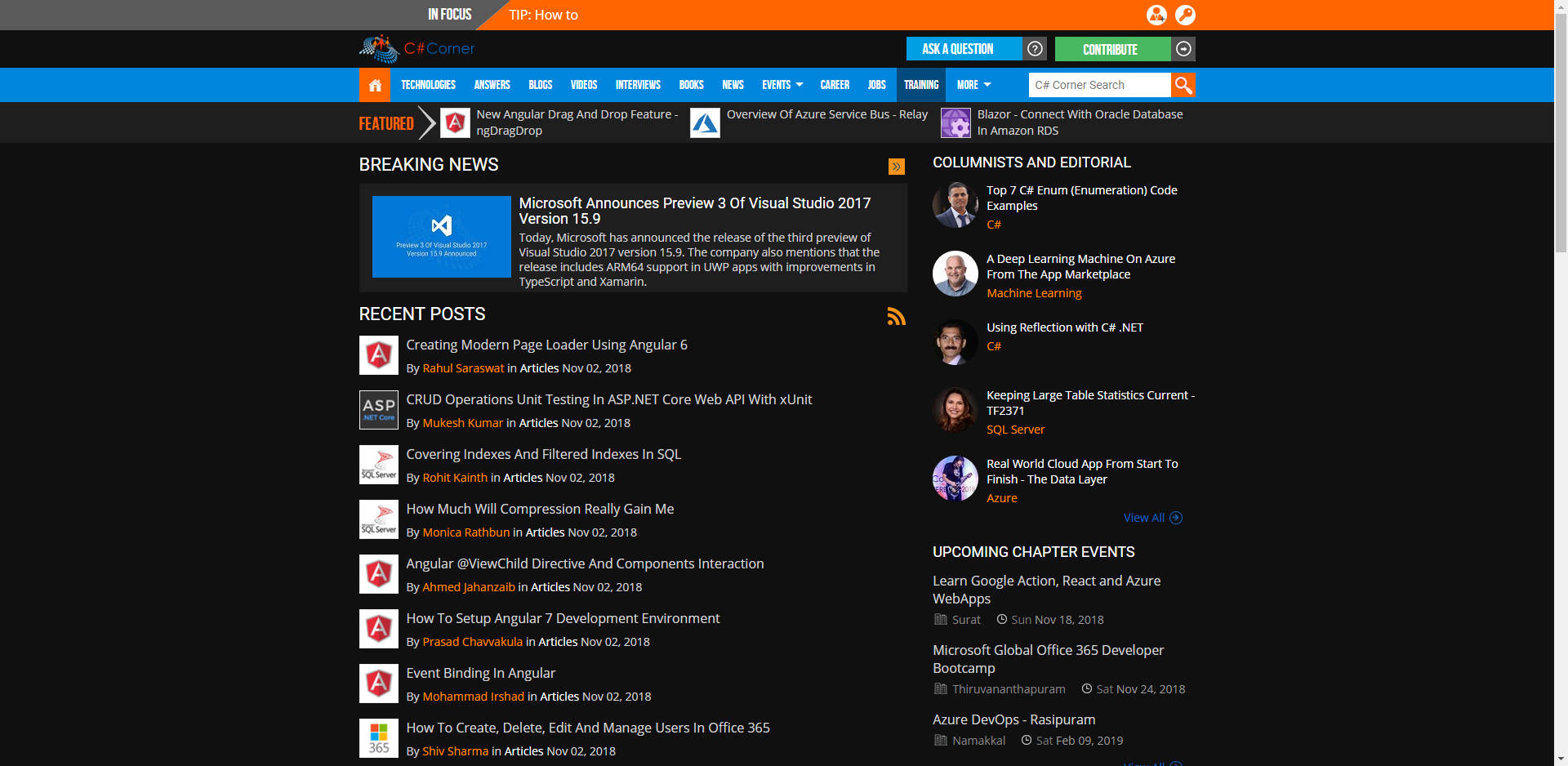The height and width of the screenshot is (766, 1568).
Task: Open the Career menu item
Action: coord(835,85)
